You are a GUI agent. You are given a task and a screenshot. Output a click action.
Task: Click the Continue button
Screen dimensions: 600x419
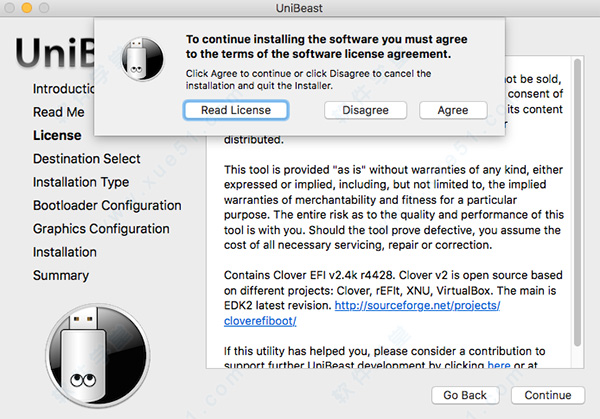tap(548, 395)
